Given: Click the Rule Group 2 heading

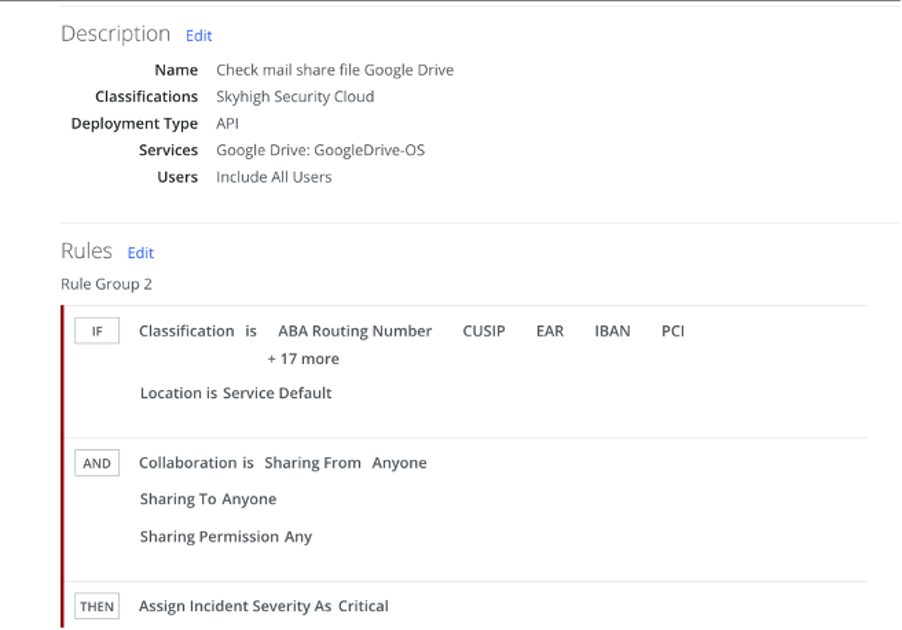Looking at the screenshot, I should coord(106,284).
